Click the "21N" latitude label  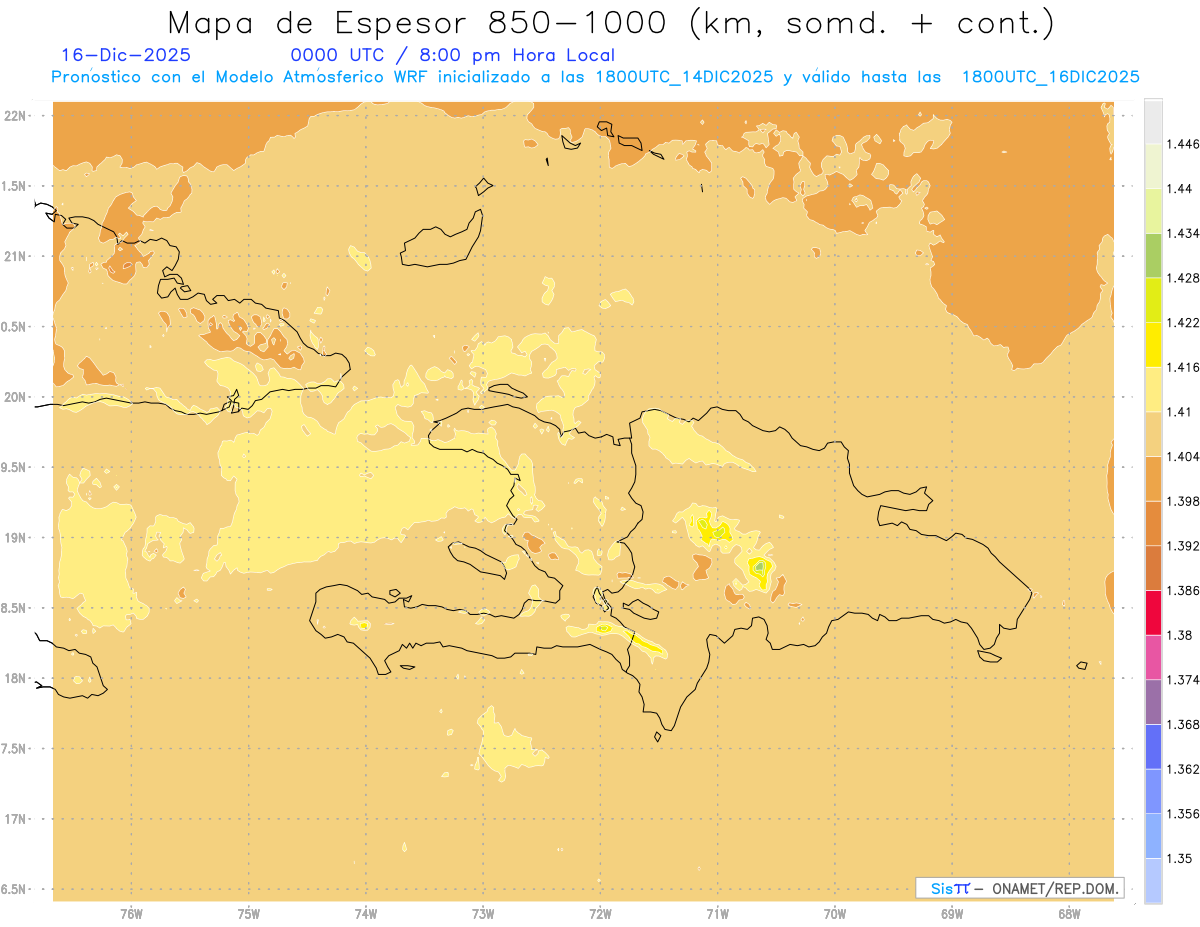[14, 256]
